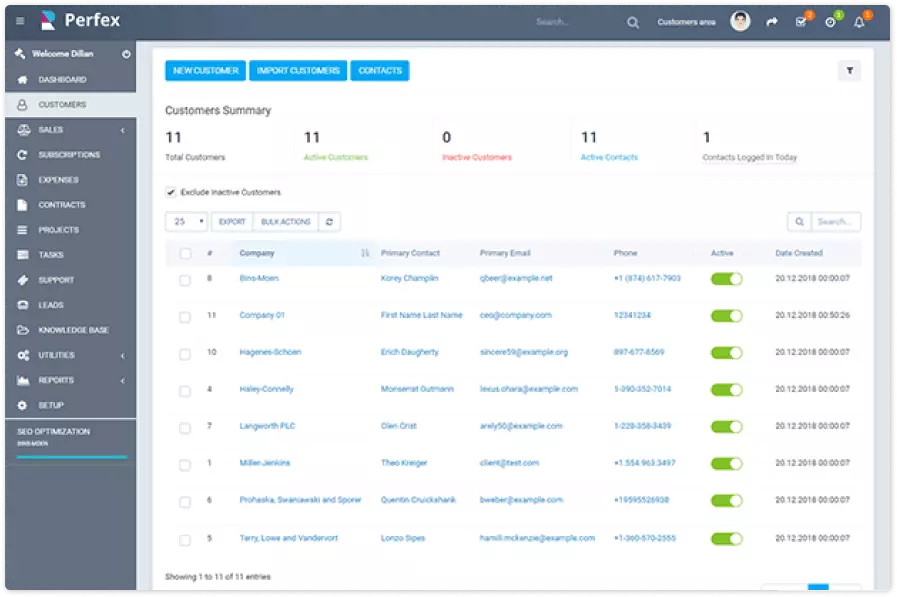Select the checkbox for the Company 01 row
This screenshot has width=897, height=597.
pyautogui.click(x=185, y=317)
